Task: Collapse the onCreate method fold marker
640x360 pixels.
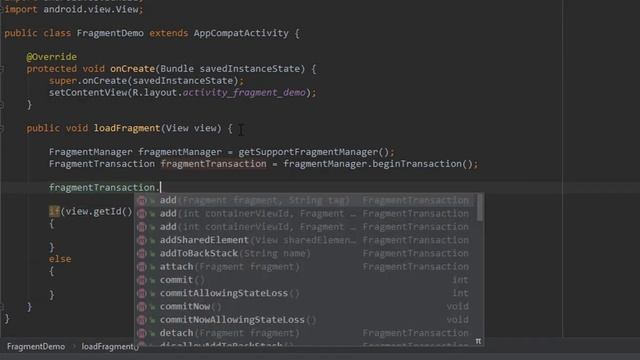Action: tap(2, 69)
